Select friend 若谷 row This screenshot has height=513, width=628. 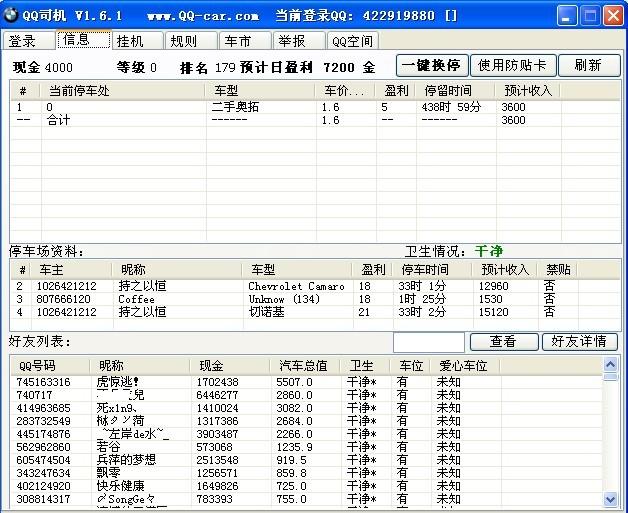pyautogui.click(x=306, y=447)
